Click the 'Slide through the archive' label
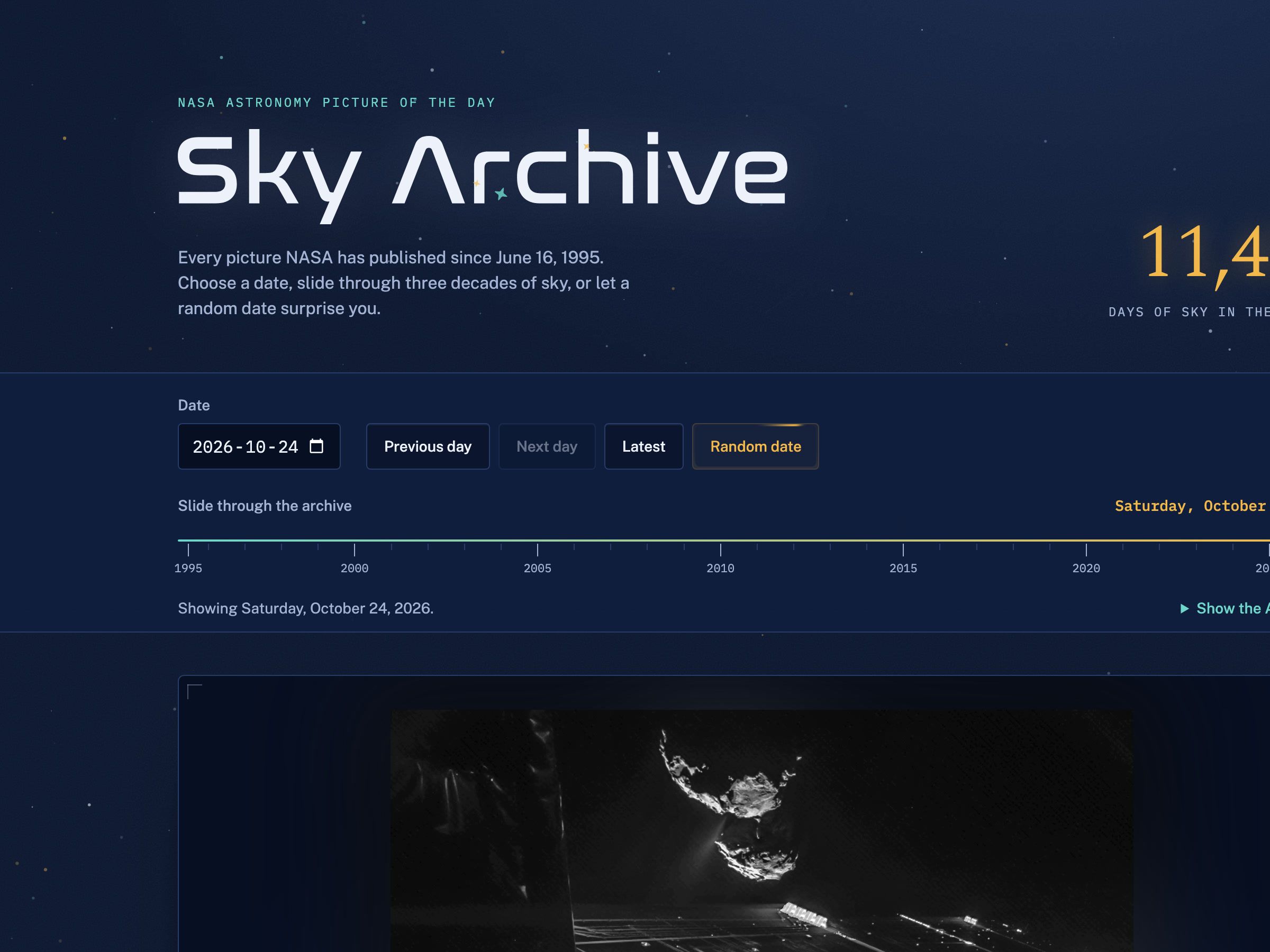Viewport: 1270px width, 952px height. pos(265,506)
